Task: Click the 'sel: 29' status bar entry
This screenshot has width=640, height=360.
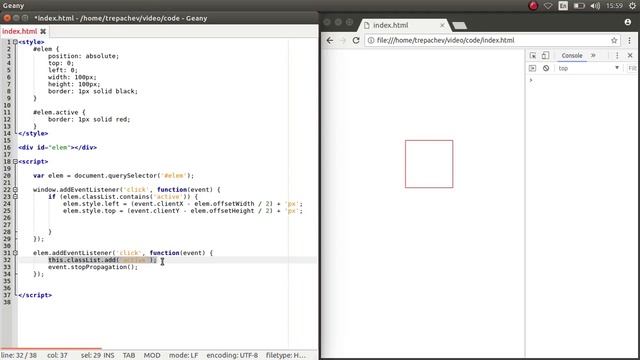Action: coord(91,356)
